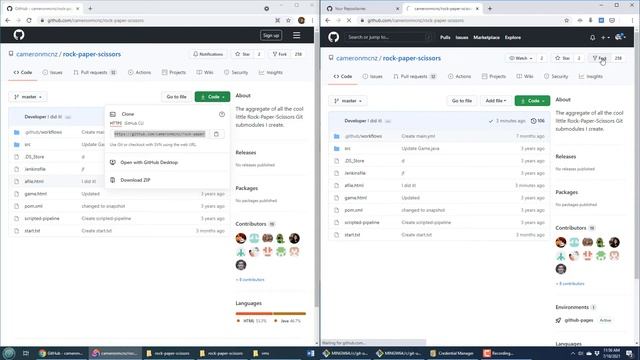
Task: Star the repository in right window
Action: 562,58
